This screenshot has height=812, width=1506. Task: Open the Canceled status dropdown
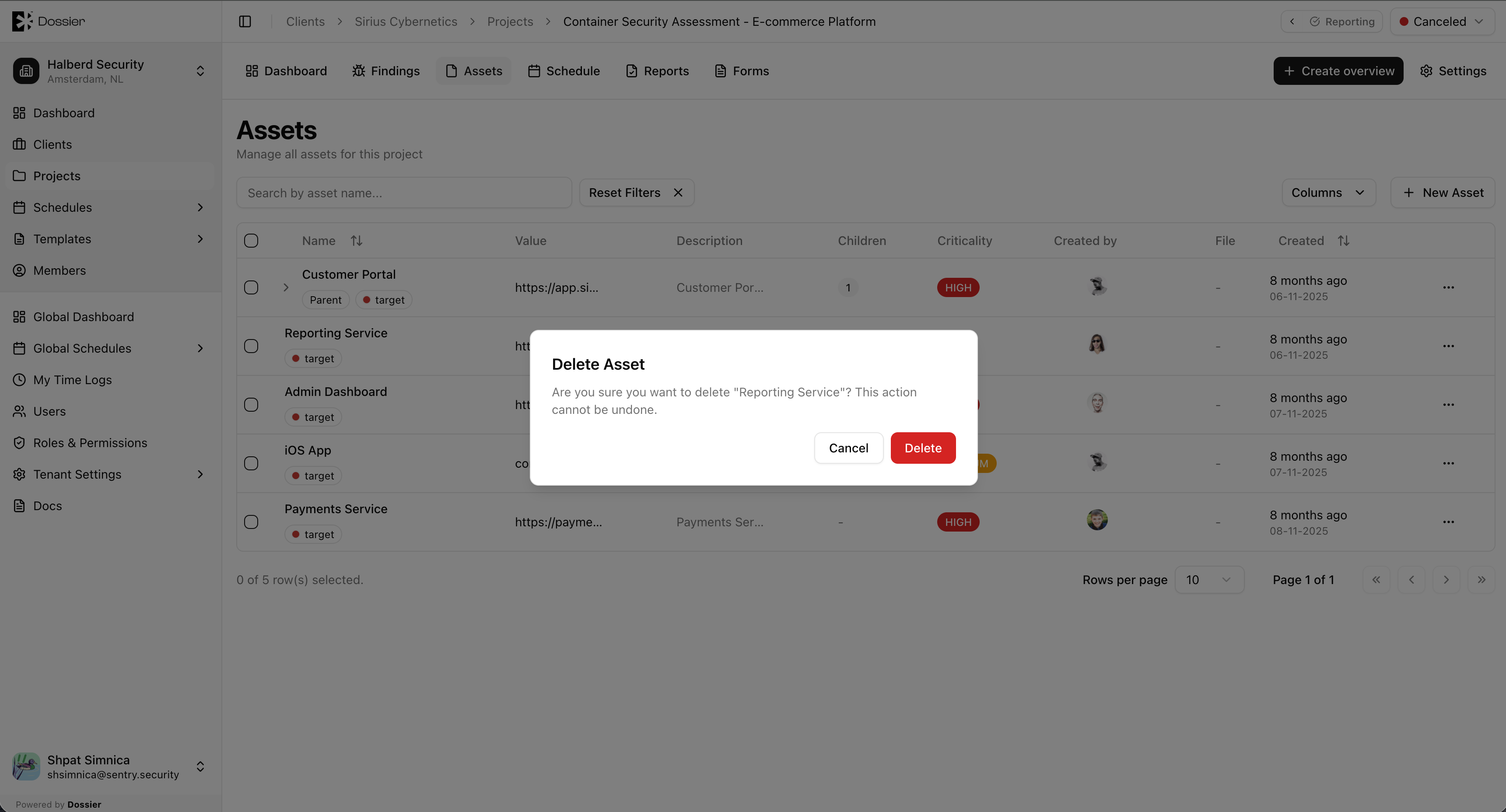(1442, 21)
